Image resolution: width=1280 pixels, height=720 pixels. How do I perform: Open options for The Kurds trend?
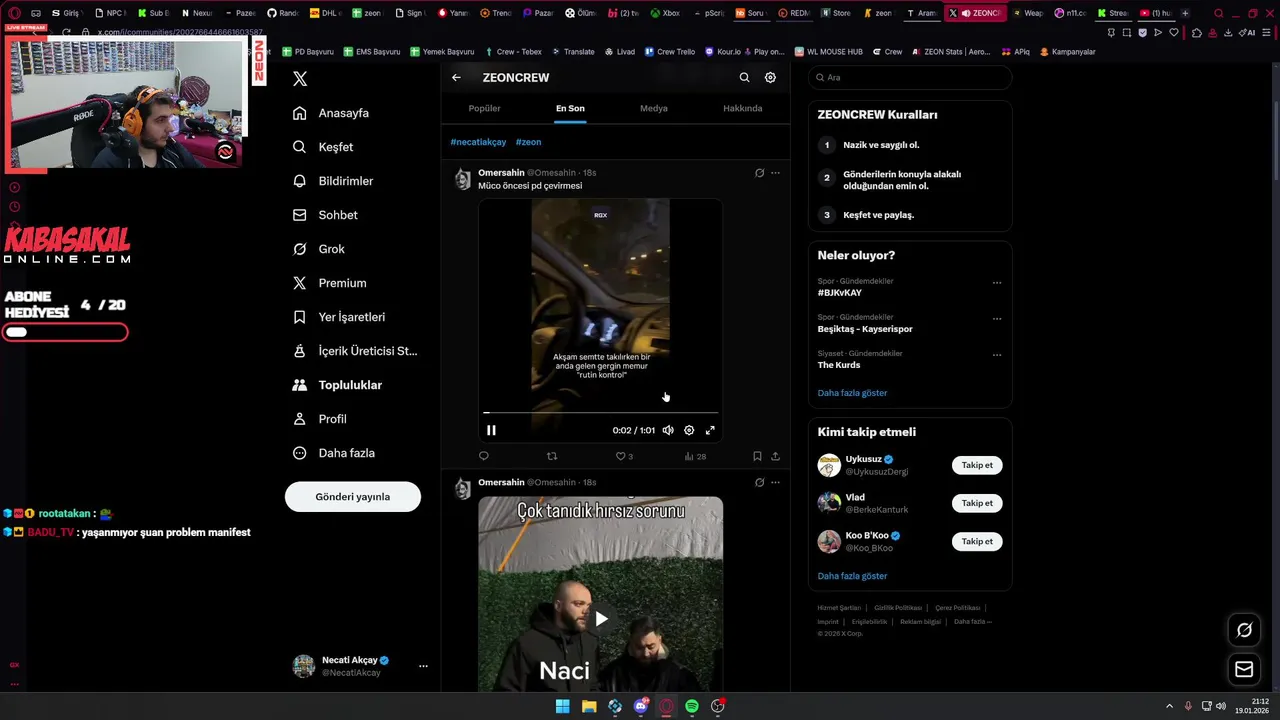(x=997, y=355)
